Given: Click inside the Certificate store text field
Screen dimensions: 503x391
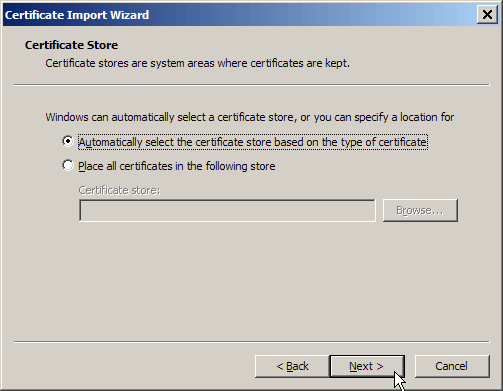Looking at the screenshot, I should [227, 210].
